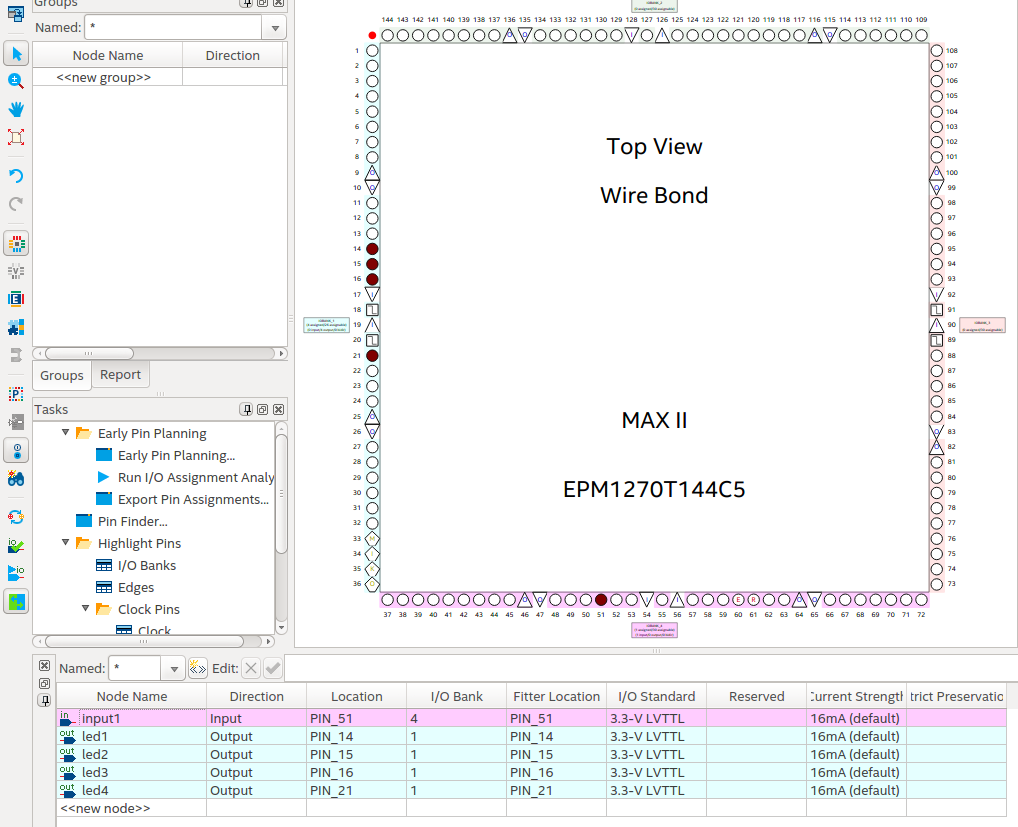The width and height of the screenshot is (1018, 827).
Task: Click the filter icon beside bottom Named box
Action: coord(197,668)
